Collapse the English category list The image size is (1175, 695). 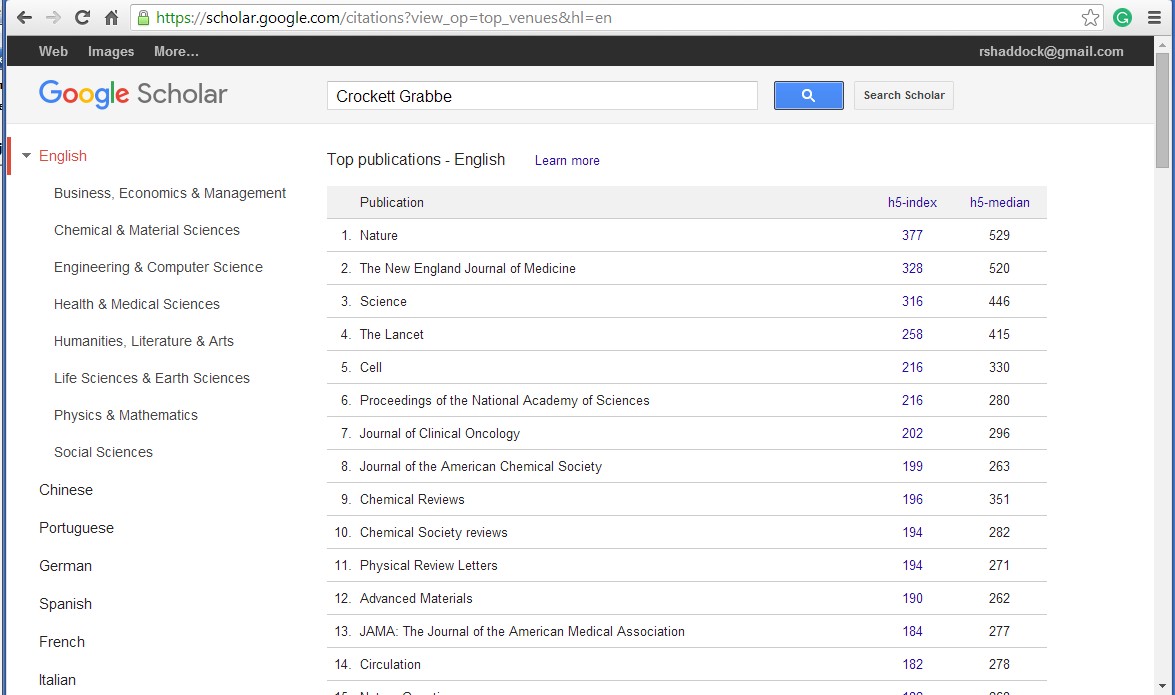[26, 156]
